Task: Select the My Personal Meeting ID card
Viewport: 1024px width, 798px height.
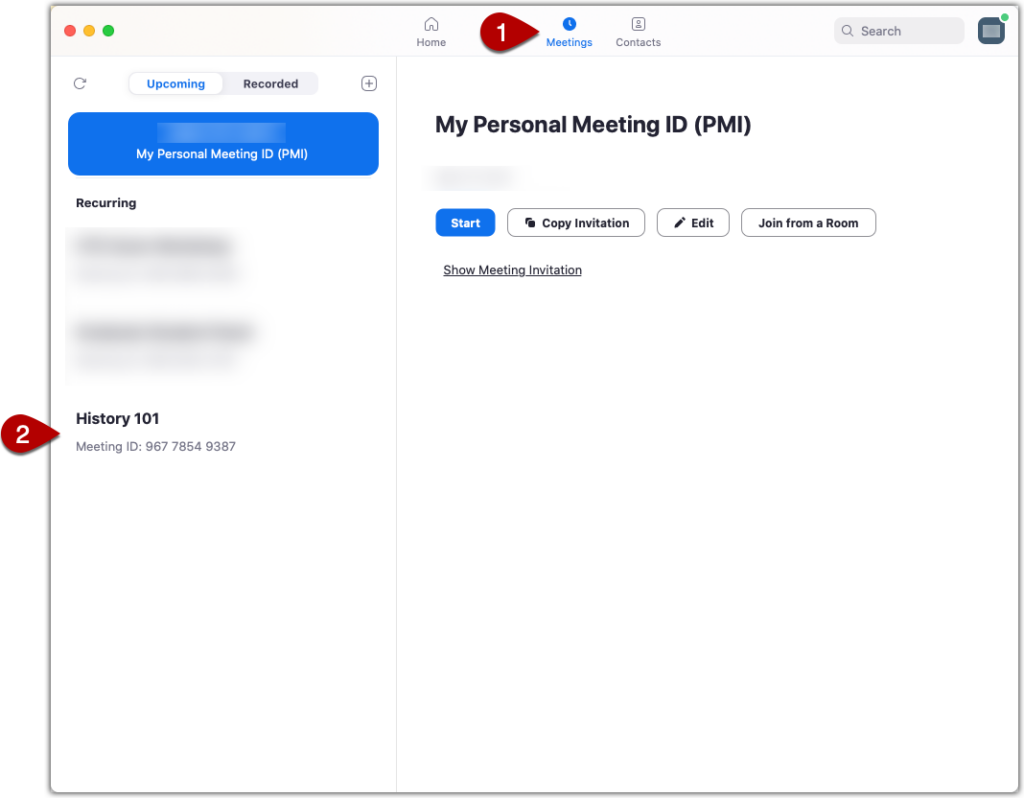Action: point(222,143)
